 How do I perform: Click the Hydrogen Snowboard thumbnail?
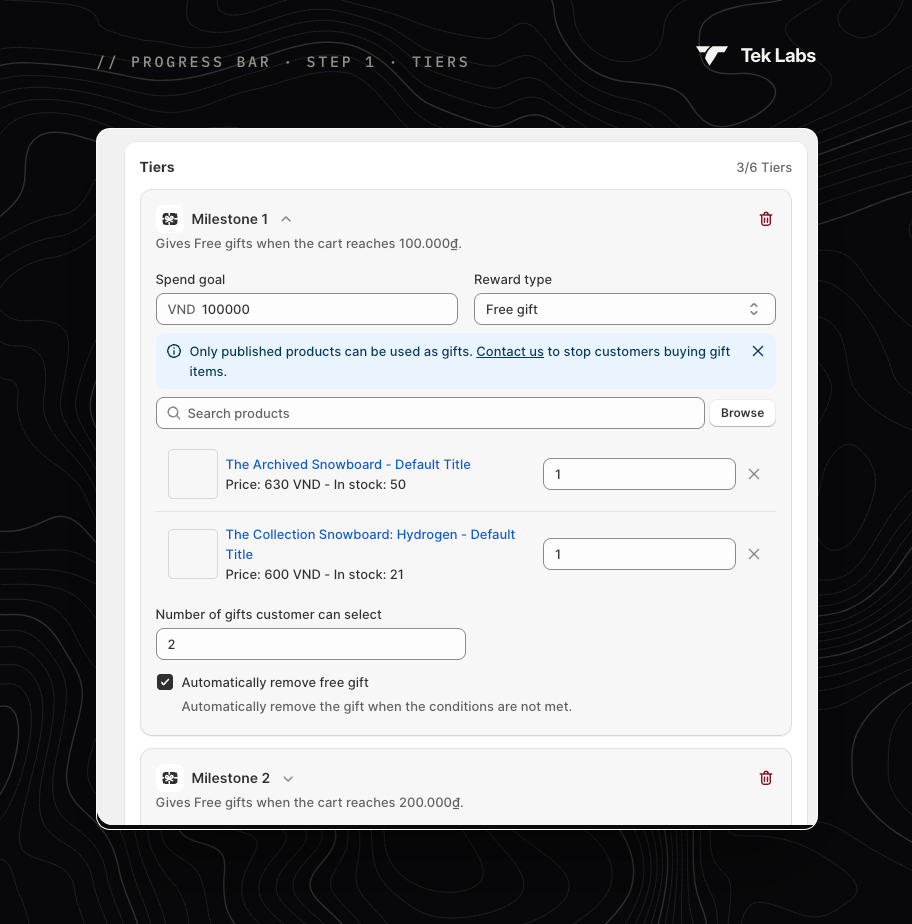pos(193,554)
